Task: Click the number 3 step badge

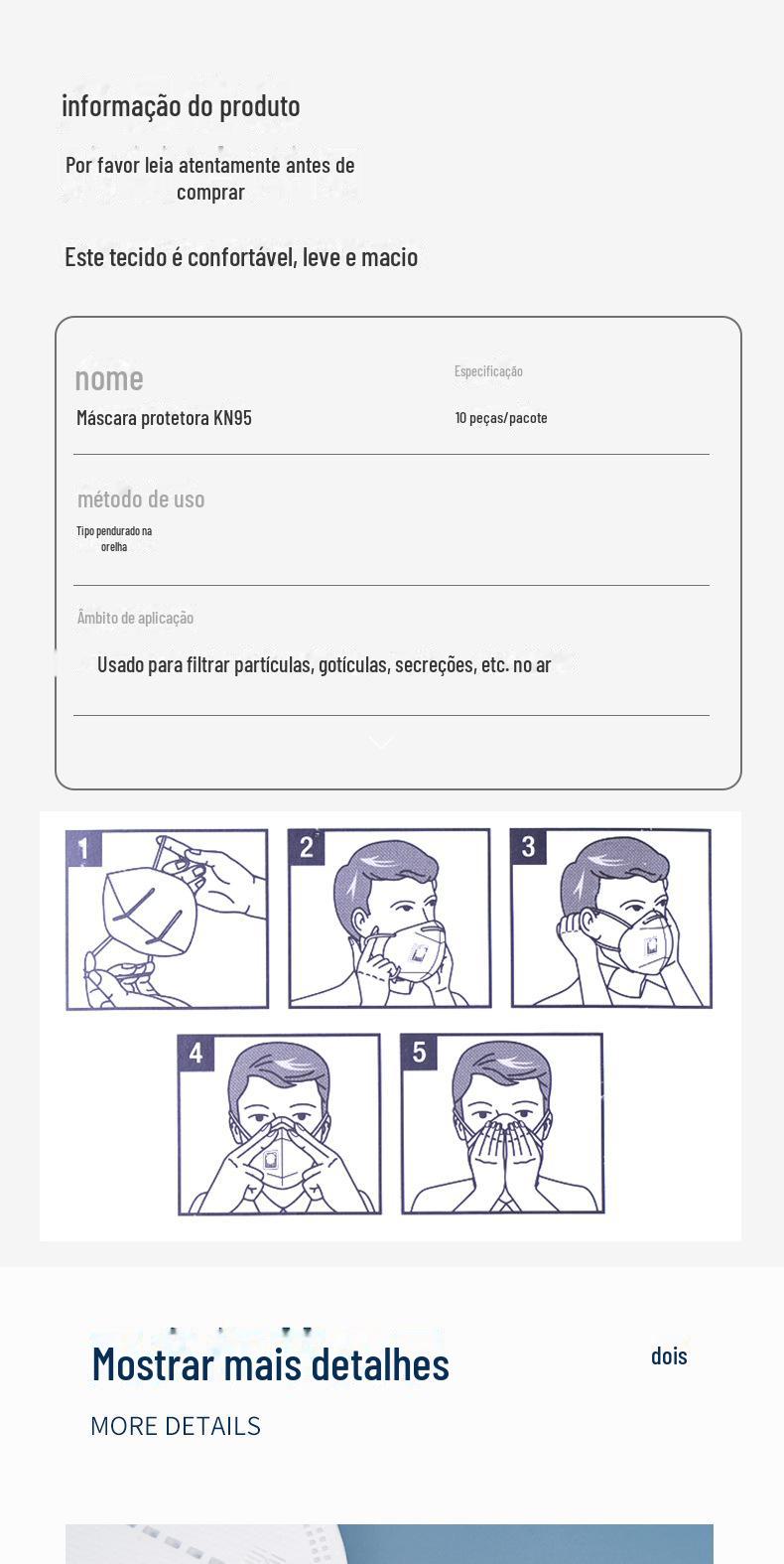Action: coord(529,847)
